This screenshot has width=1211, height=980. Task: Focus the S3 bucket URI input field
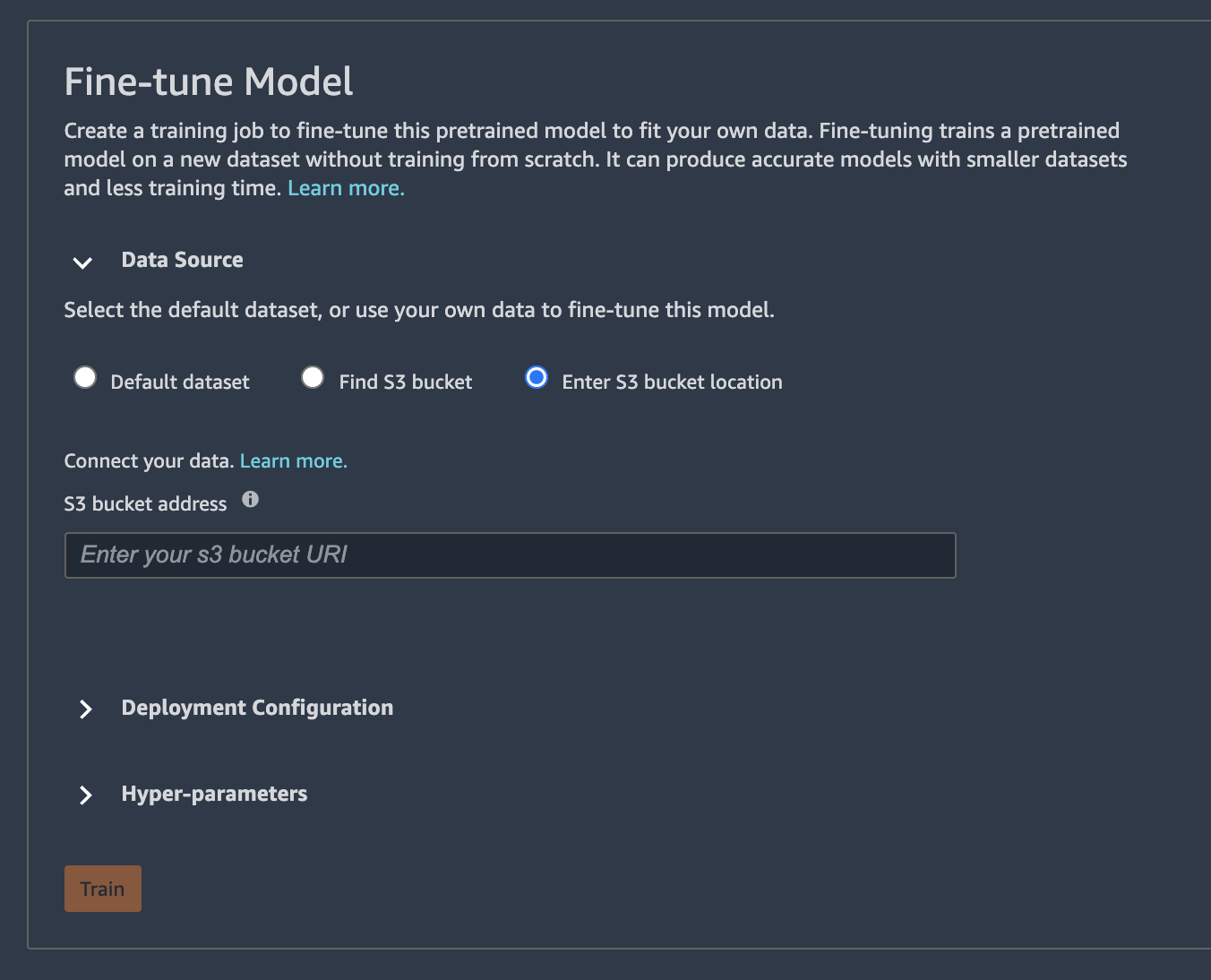[x=510, y=555]
